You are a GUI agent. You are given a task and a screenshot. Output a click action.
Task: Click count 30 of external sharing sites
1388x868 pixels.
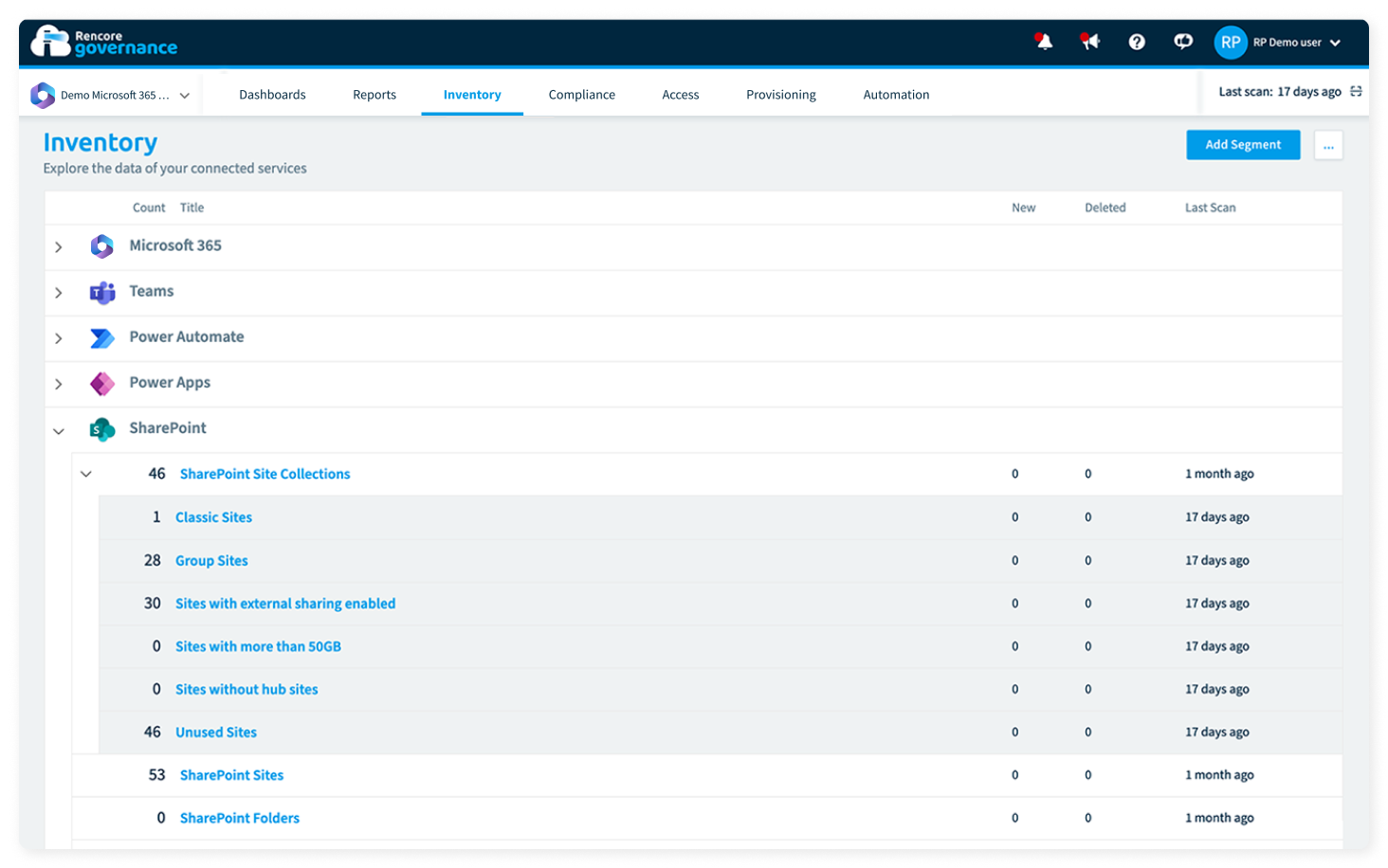(x=152, y=604)
